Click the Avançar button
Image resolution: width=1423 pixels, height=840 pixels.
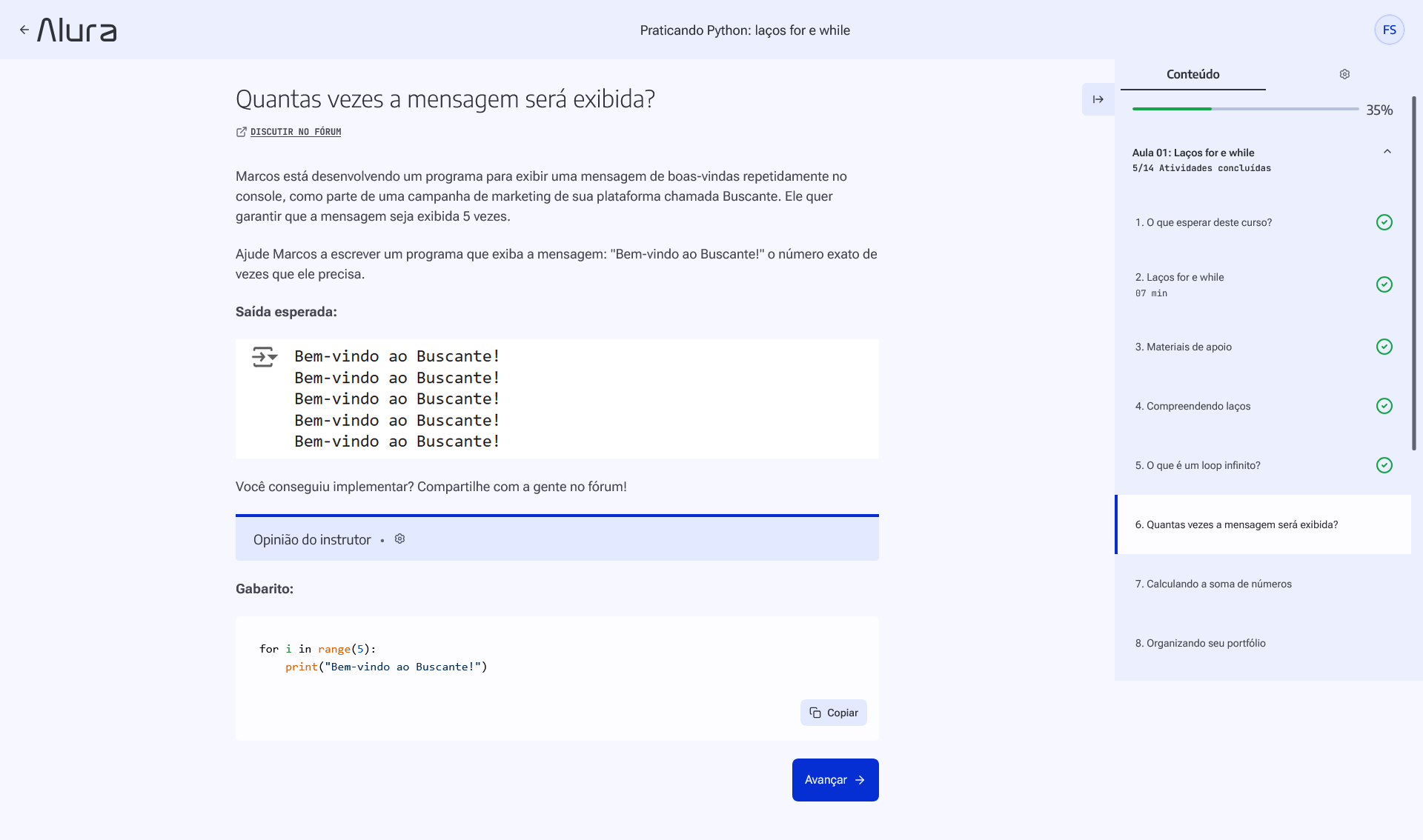pos(835,779)
